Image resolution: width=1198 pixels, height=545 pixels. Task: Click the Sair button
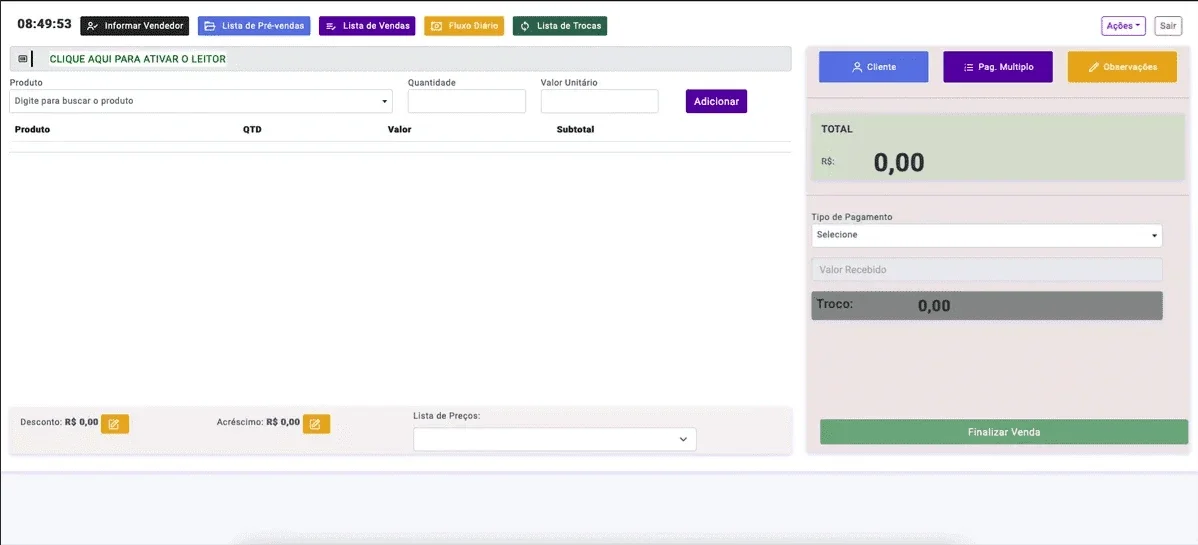(x=1167, y=26)
